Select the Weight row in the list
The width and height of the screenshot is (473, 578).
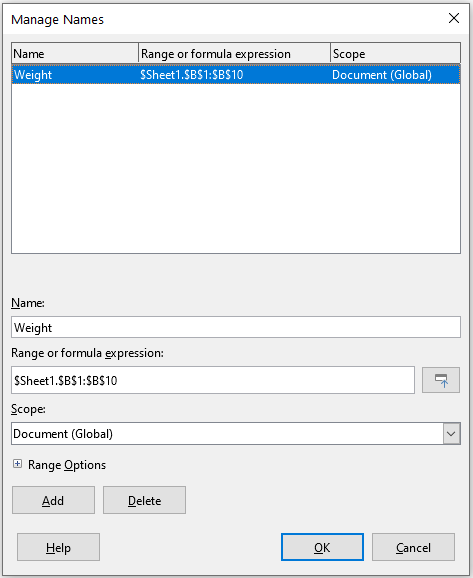(236, 74)
